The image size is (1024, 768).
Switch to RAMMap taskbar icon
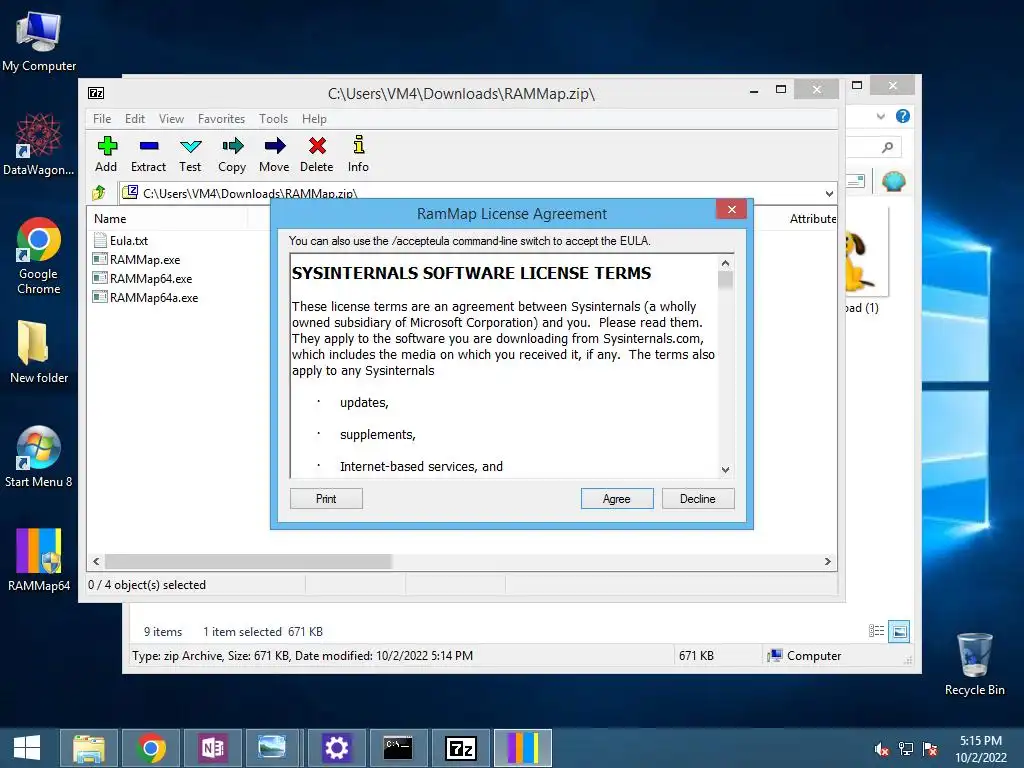[522, 748]
